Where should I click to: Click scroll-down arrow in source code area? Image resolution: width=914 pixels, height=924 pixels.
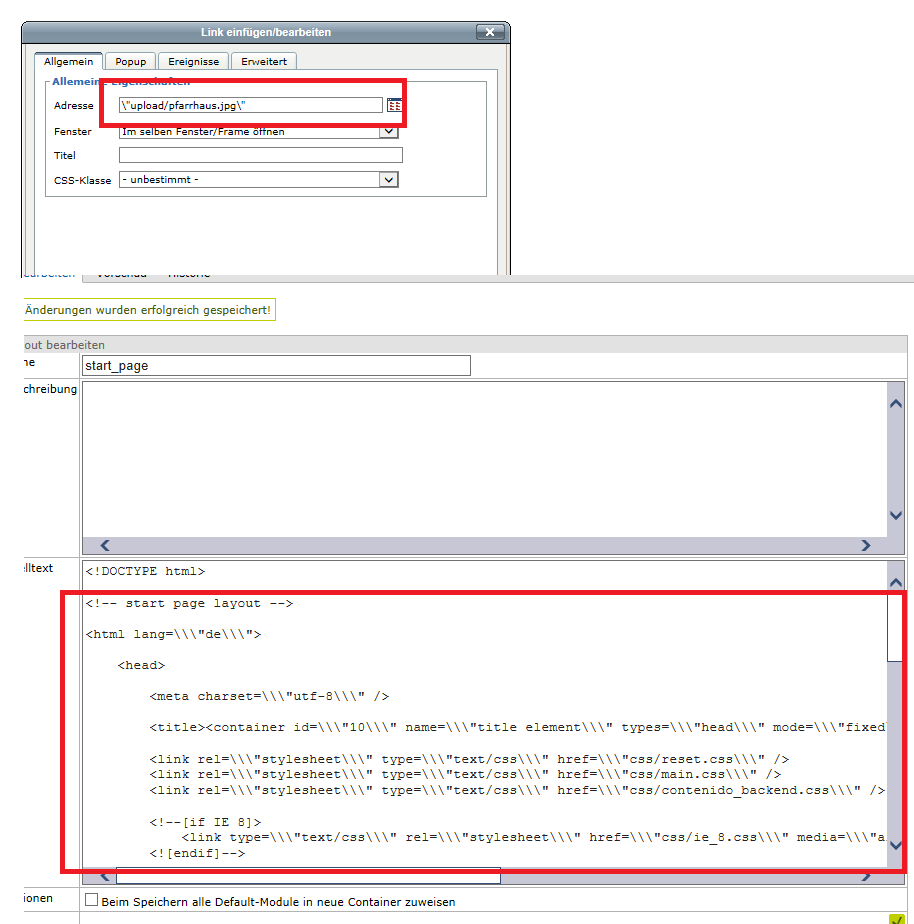click(x=895, y=846)
